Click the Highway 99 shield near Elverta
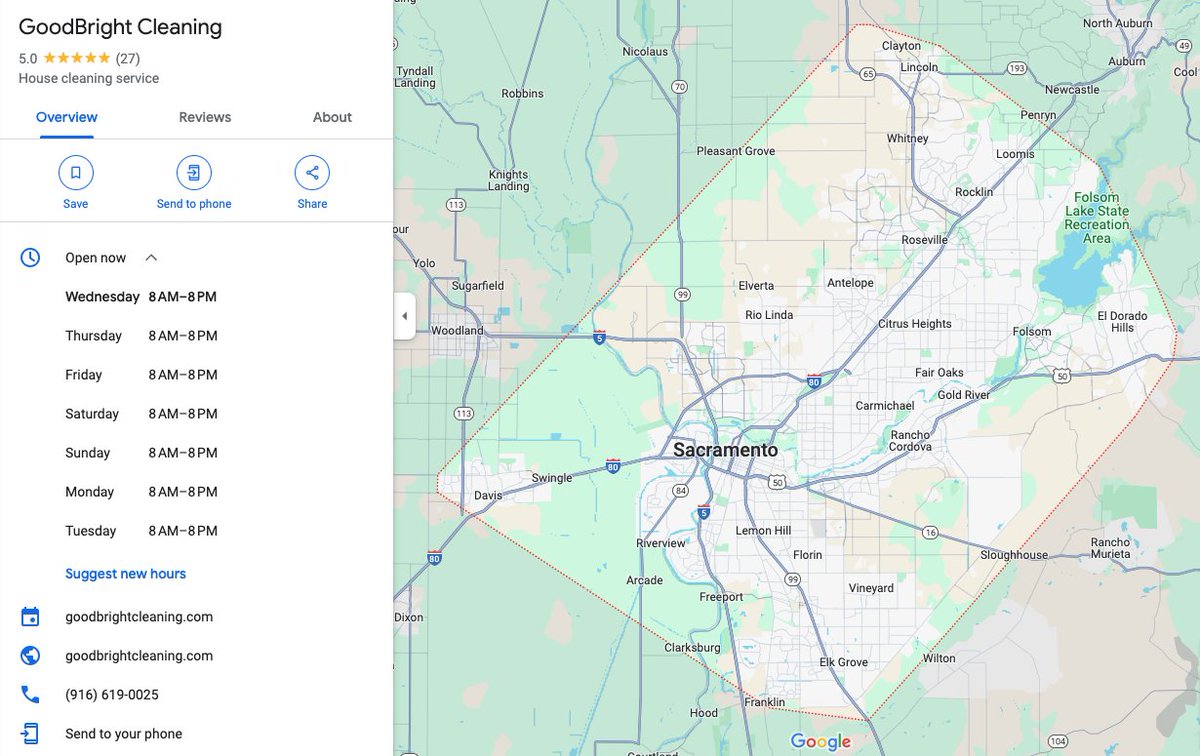Screen dimensions: 1200x756 point(682,295)
